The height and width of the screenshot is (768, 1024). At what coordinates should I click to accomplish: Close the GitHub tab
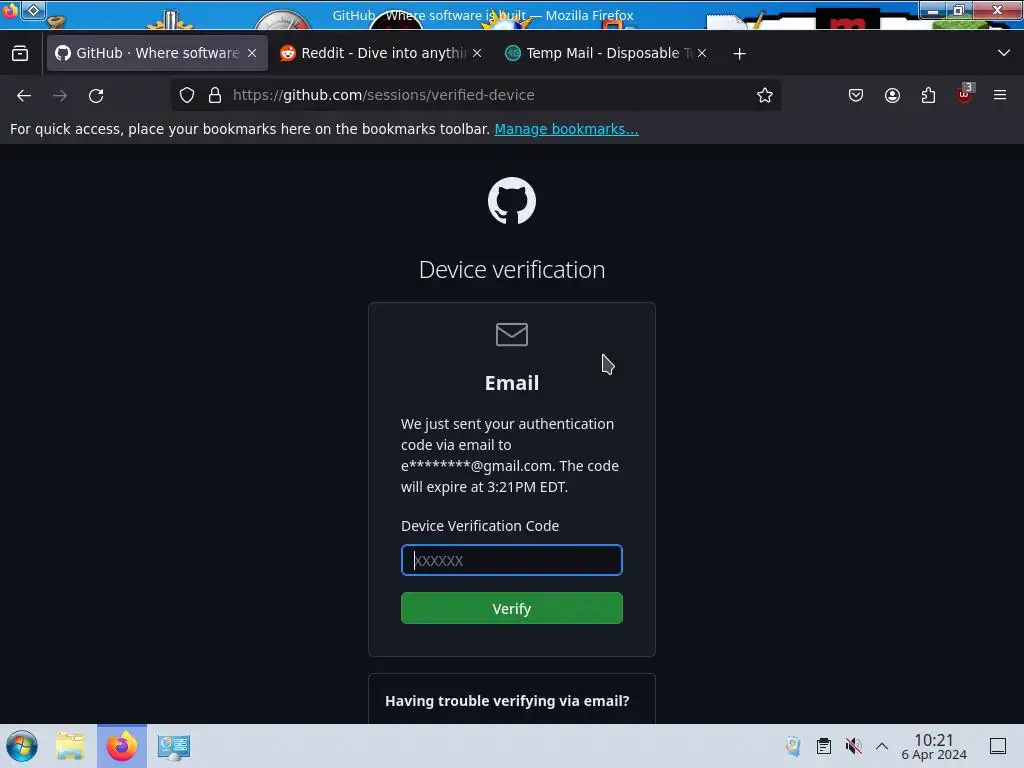[x=252, y=54]
